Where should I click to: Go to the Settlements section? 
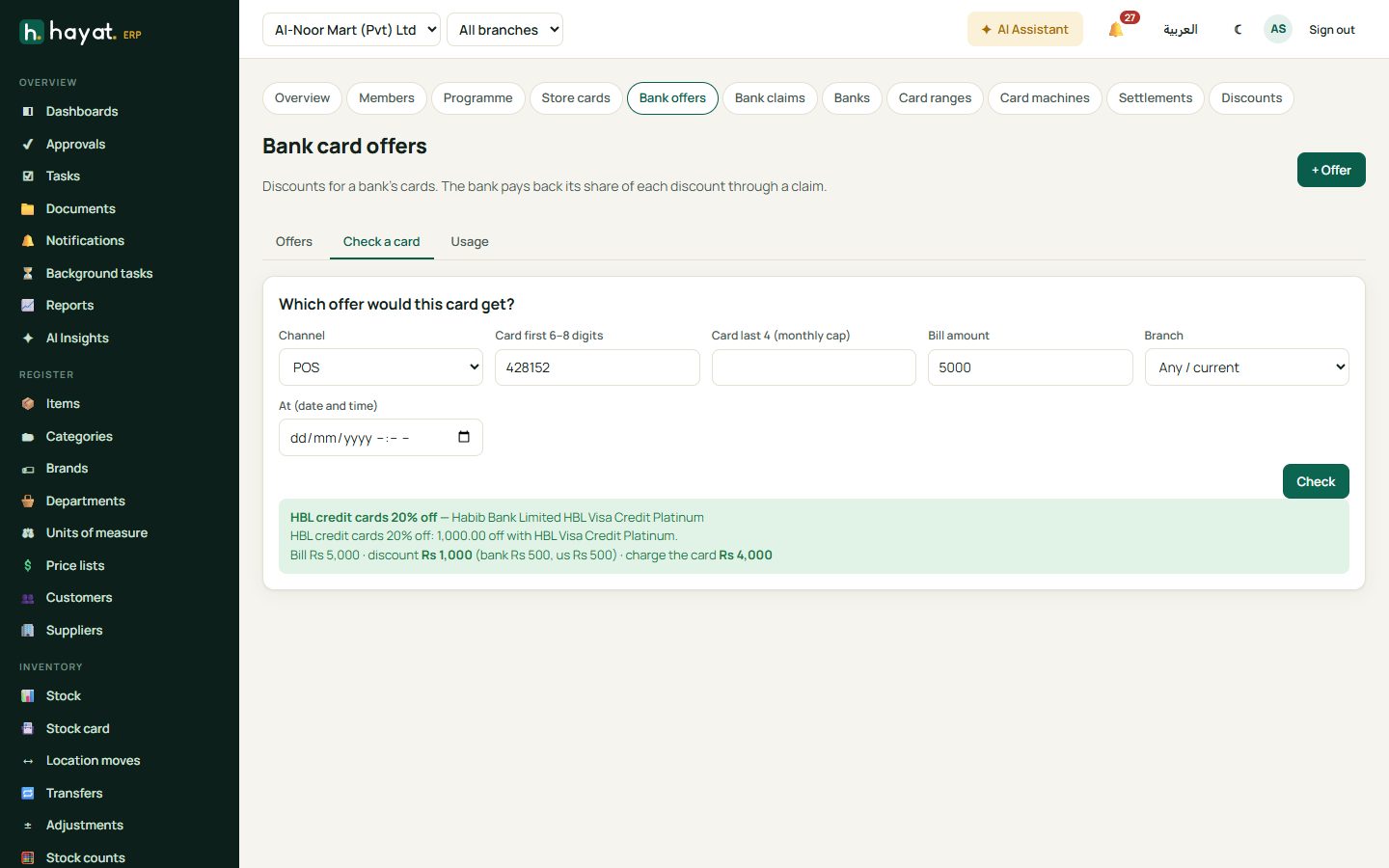click(1156, 98)
